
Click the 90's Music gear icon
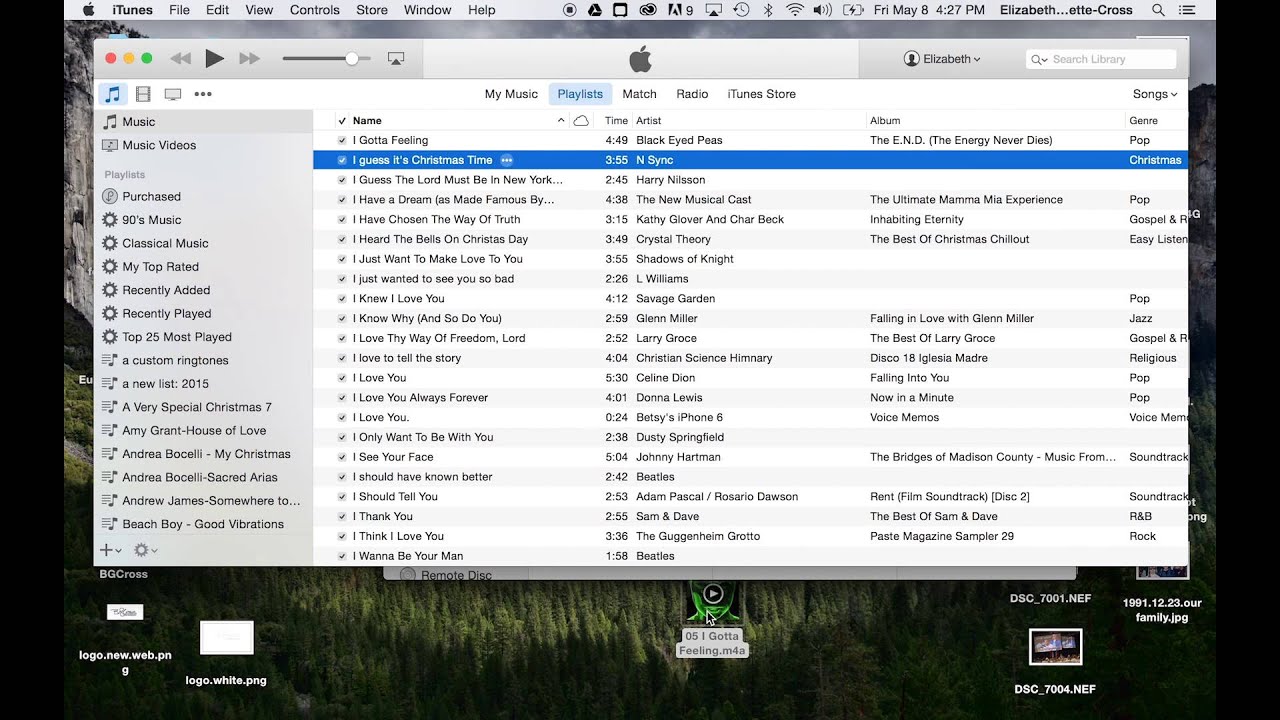click(110, 220)
